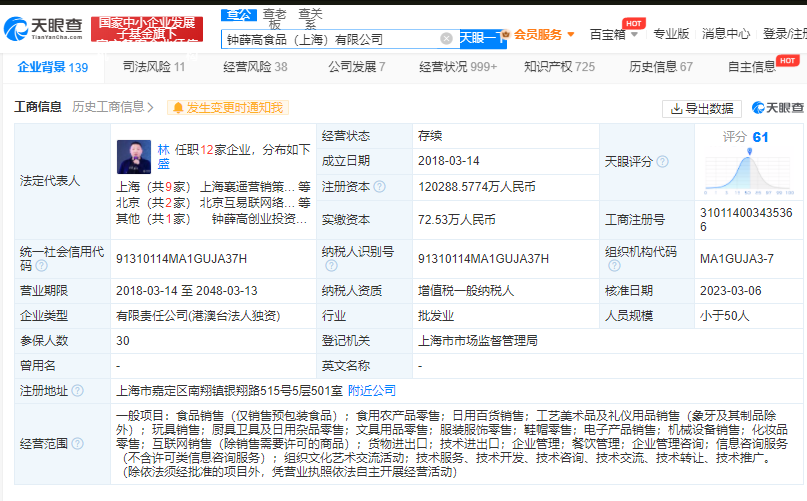Open the 历史工商信息 link

[113, 107]
